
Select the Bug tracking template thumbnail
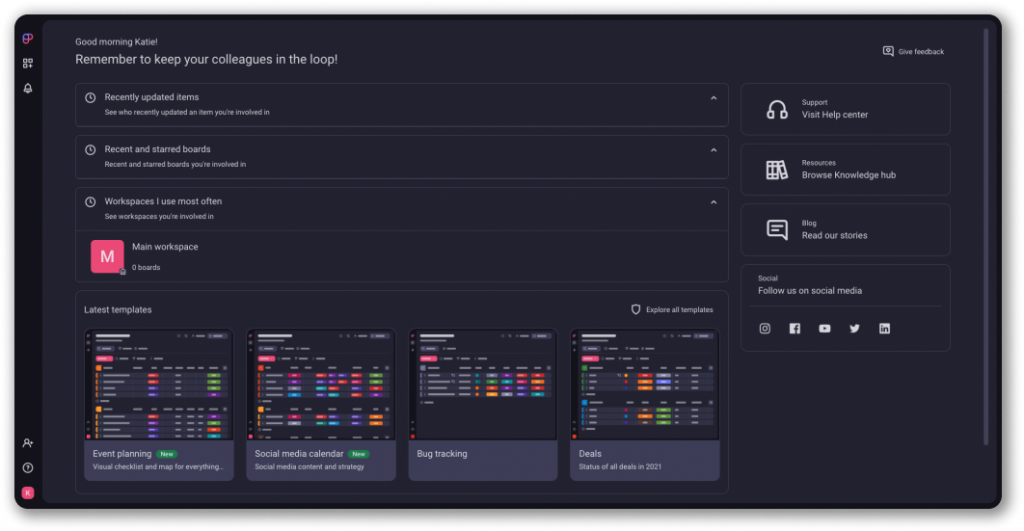[x=483, y=385]
